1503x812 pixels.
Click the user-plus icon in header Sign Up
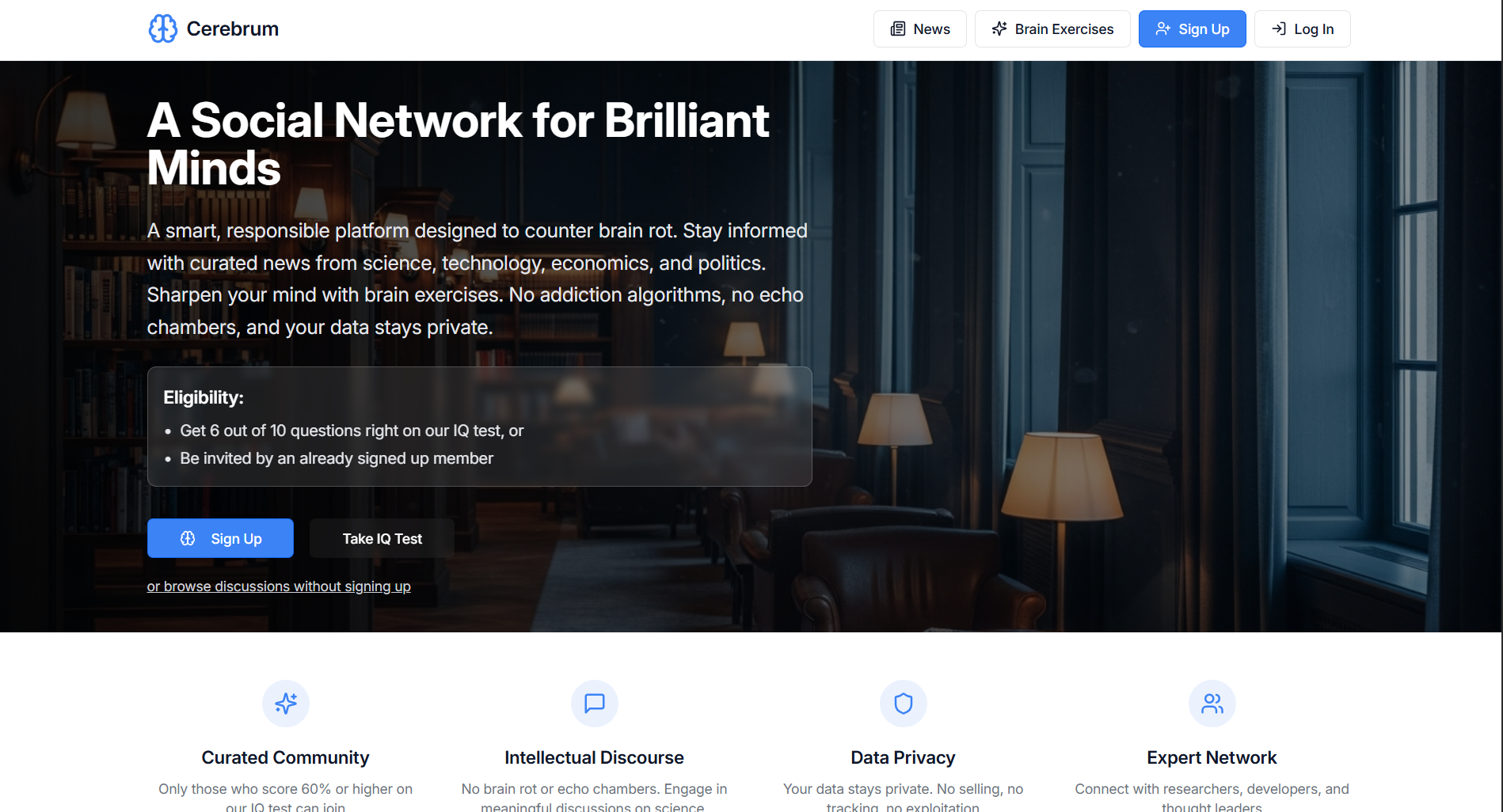point(1162,29)
